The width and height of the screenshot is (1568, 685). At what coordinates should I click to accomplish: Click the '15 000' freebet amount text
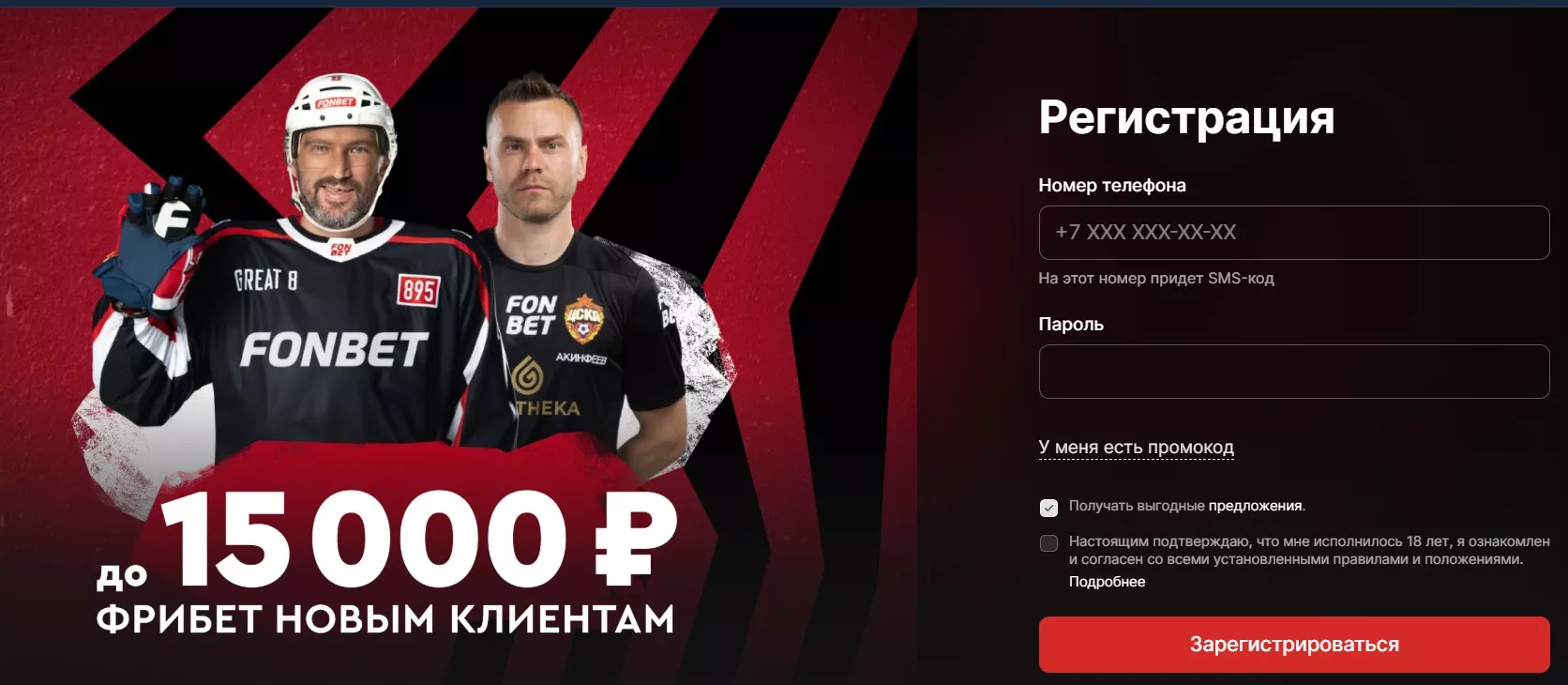[x=365, y=539]
